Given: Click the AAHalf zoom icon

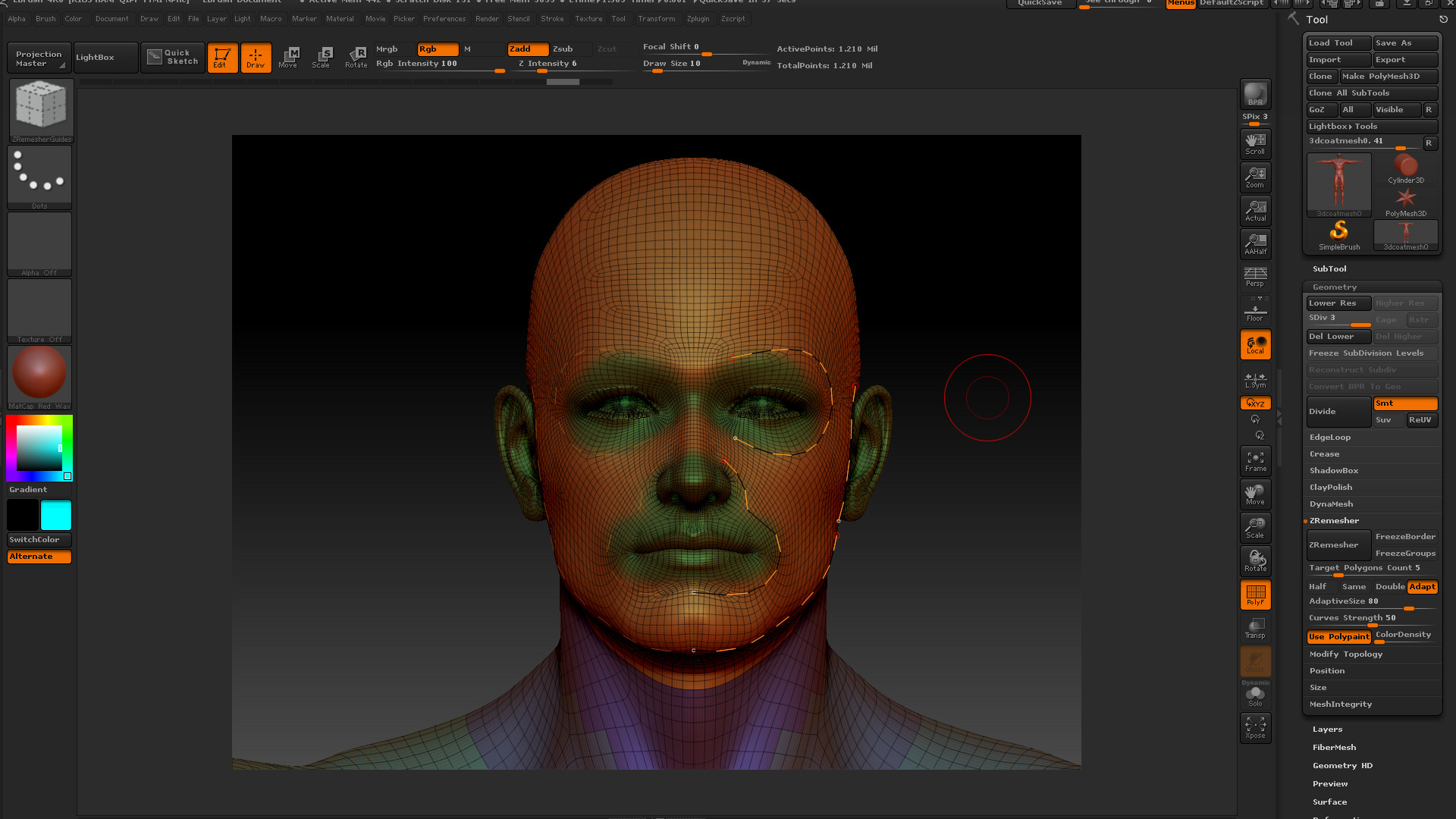Looking at the screenshot, I should [1255, 243].
